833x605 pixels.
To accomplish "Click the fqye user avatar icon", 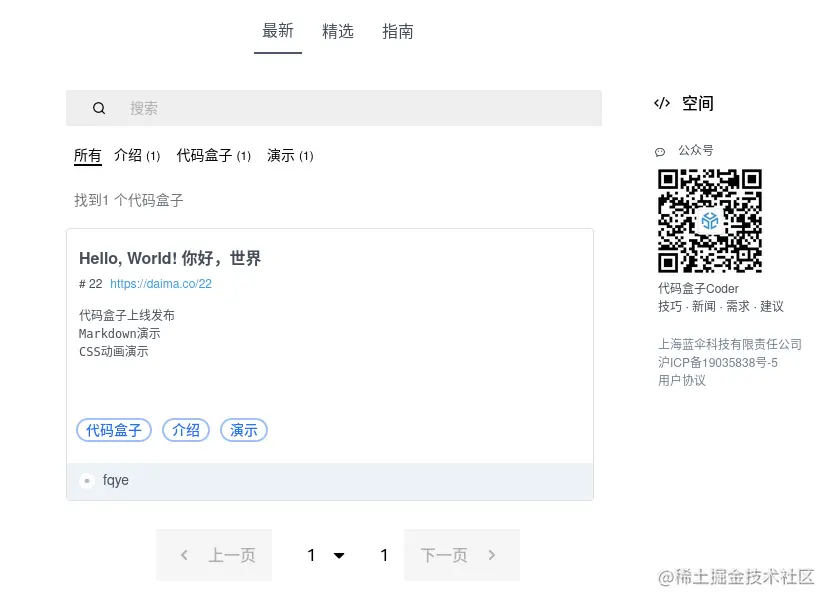I will [x=87, y=480].
